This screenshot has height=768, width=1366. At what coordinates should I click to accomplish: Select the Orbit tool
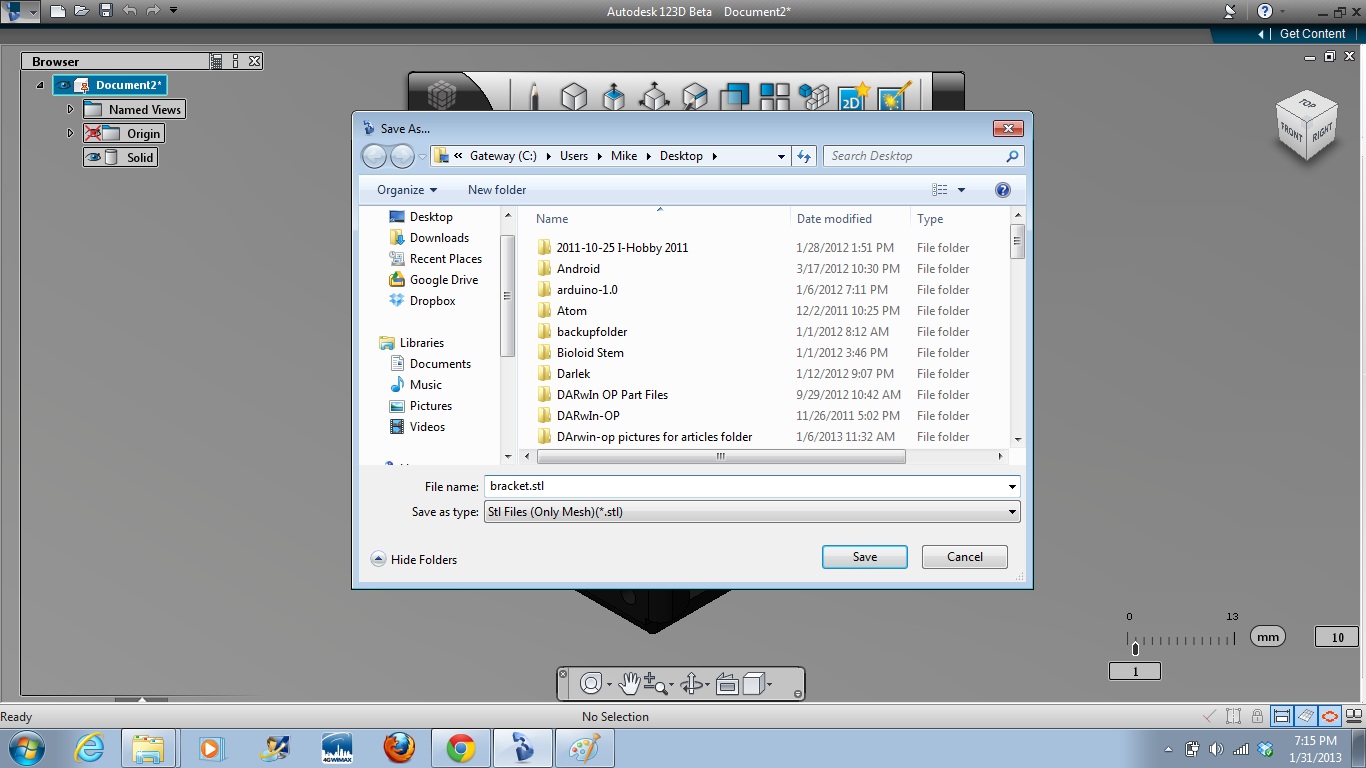coord(691,684)
